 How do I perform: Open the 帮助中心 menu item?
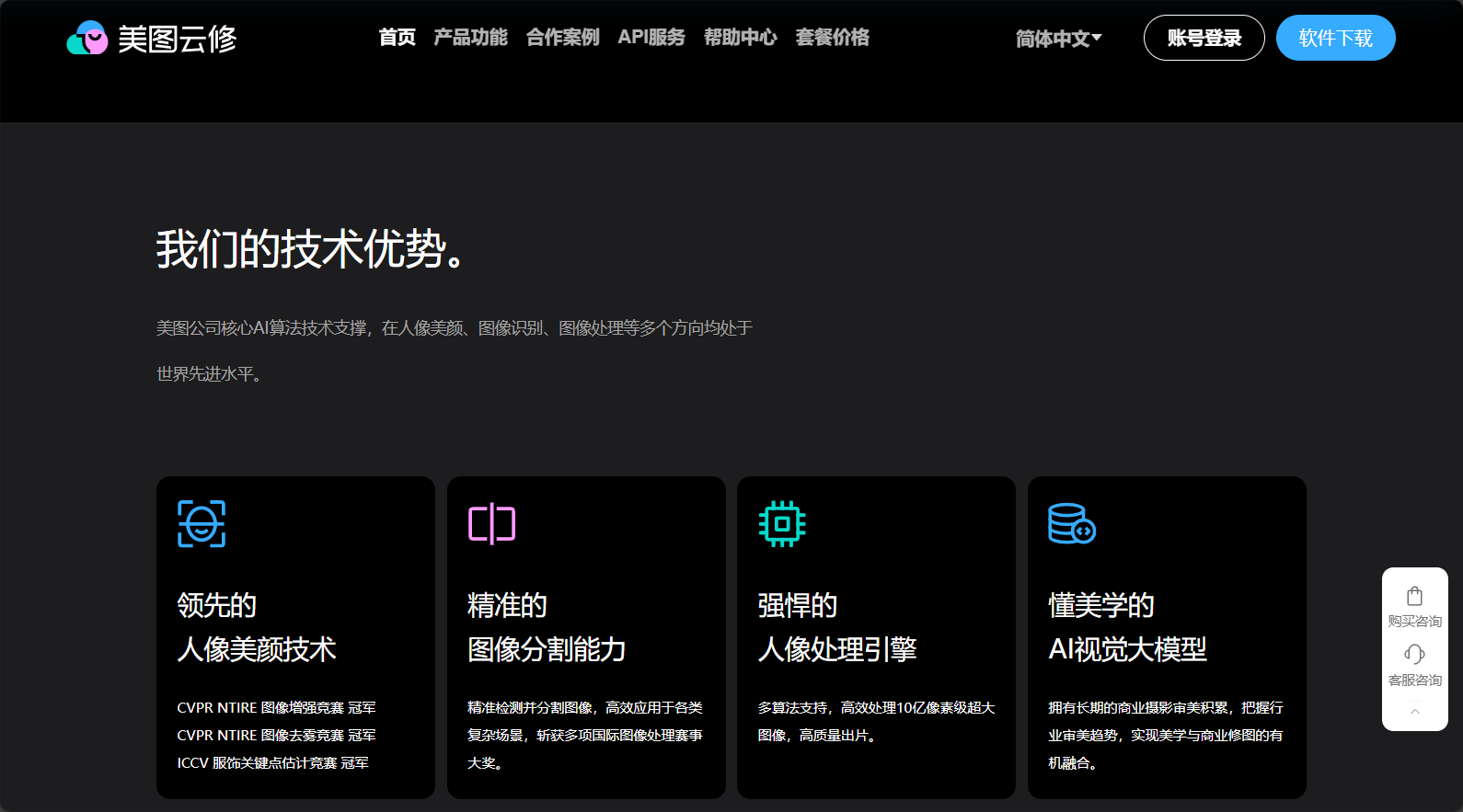pyautogui.click(x=740, y=37)
